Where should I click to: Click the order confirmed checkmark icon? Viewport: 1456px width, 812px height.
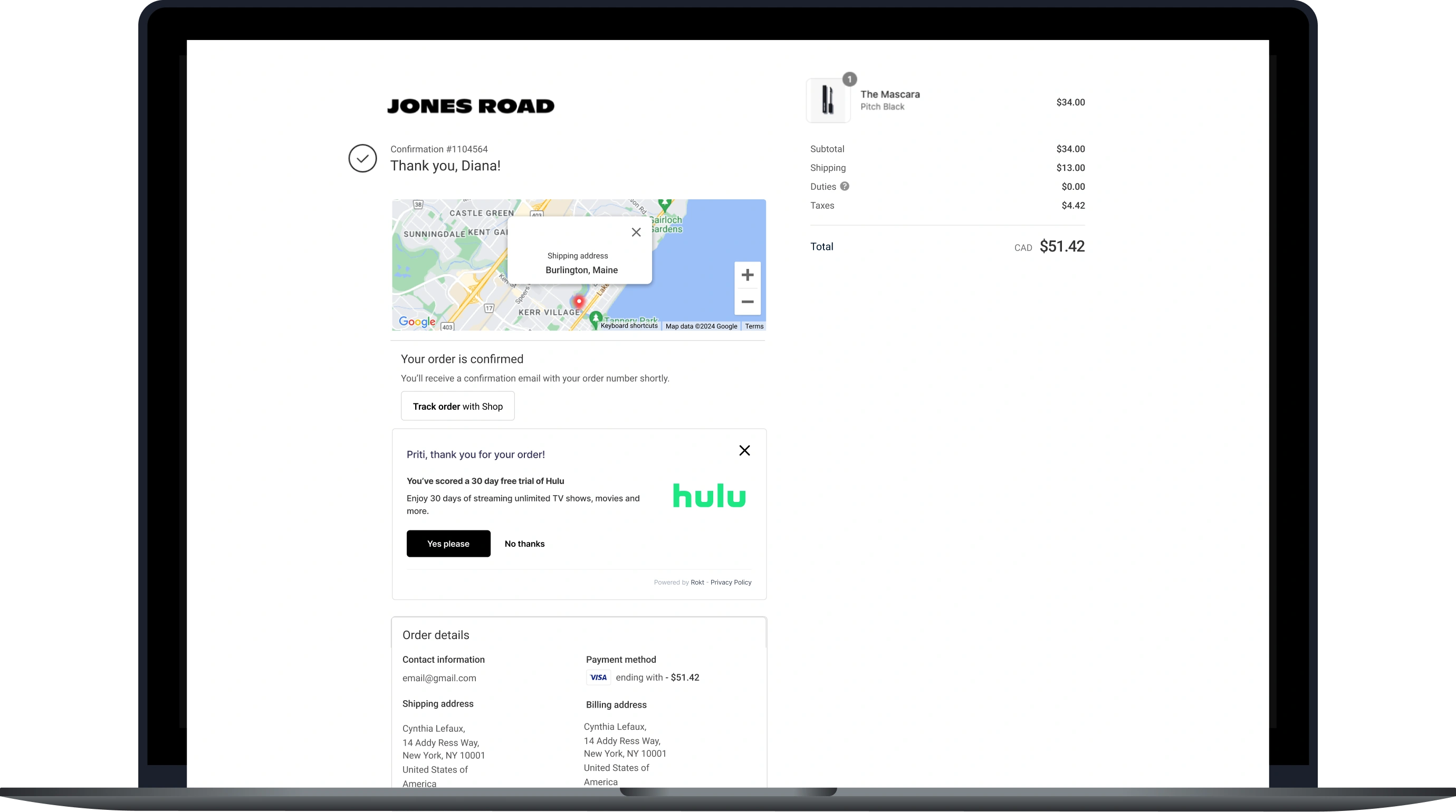362,158
